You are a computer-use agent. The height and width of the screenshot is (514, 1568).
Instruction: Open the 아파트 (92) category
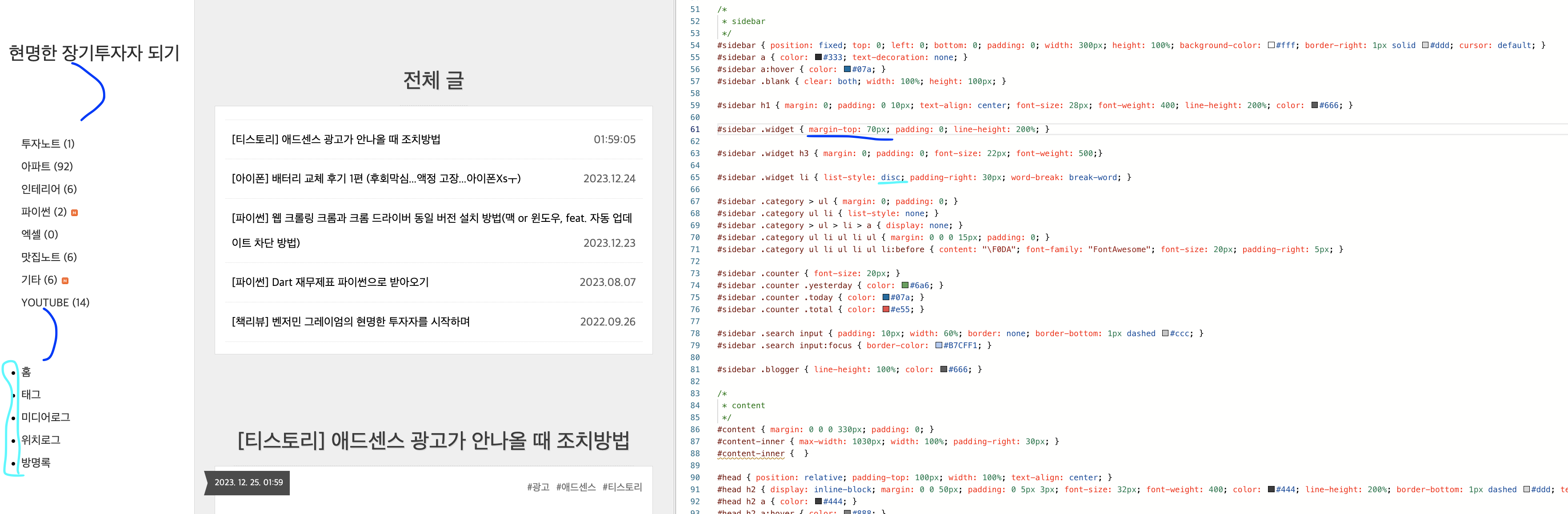point(47,166)
